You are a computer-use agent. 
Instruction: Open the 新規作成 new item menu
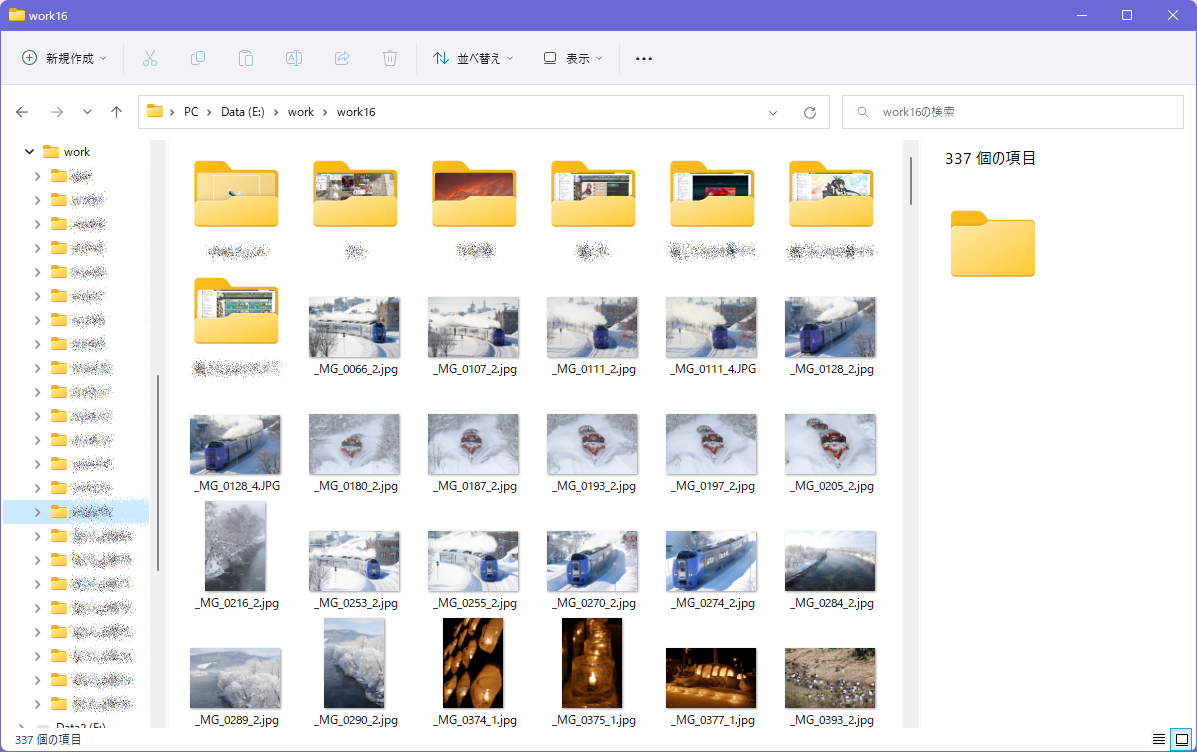(64, 58)
